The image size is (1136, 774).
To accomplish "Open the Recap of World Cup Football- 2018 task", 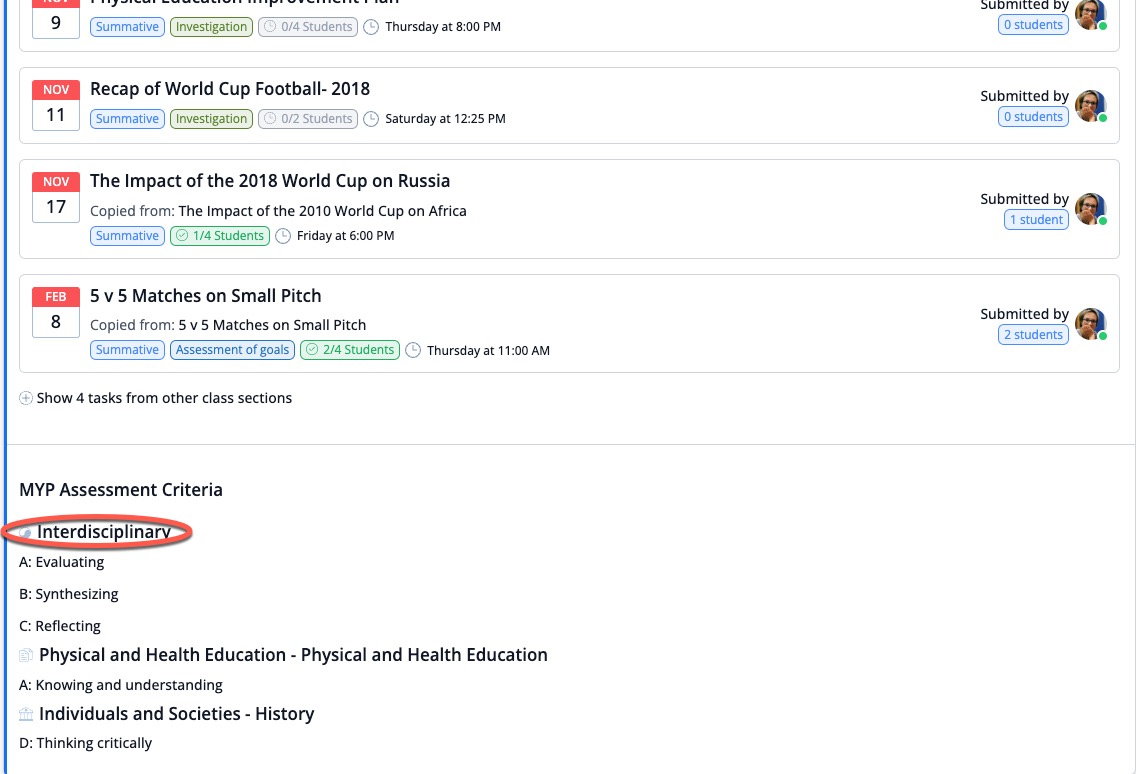I will (x=230, y=89).
